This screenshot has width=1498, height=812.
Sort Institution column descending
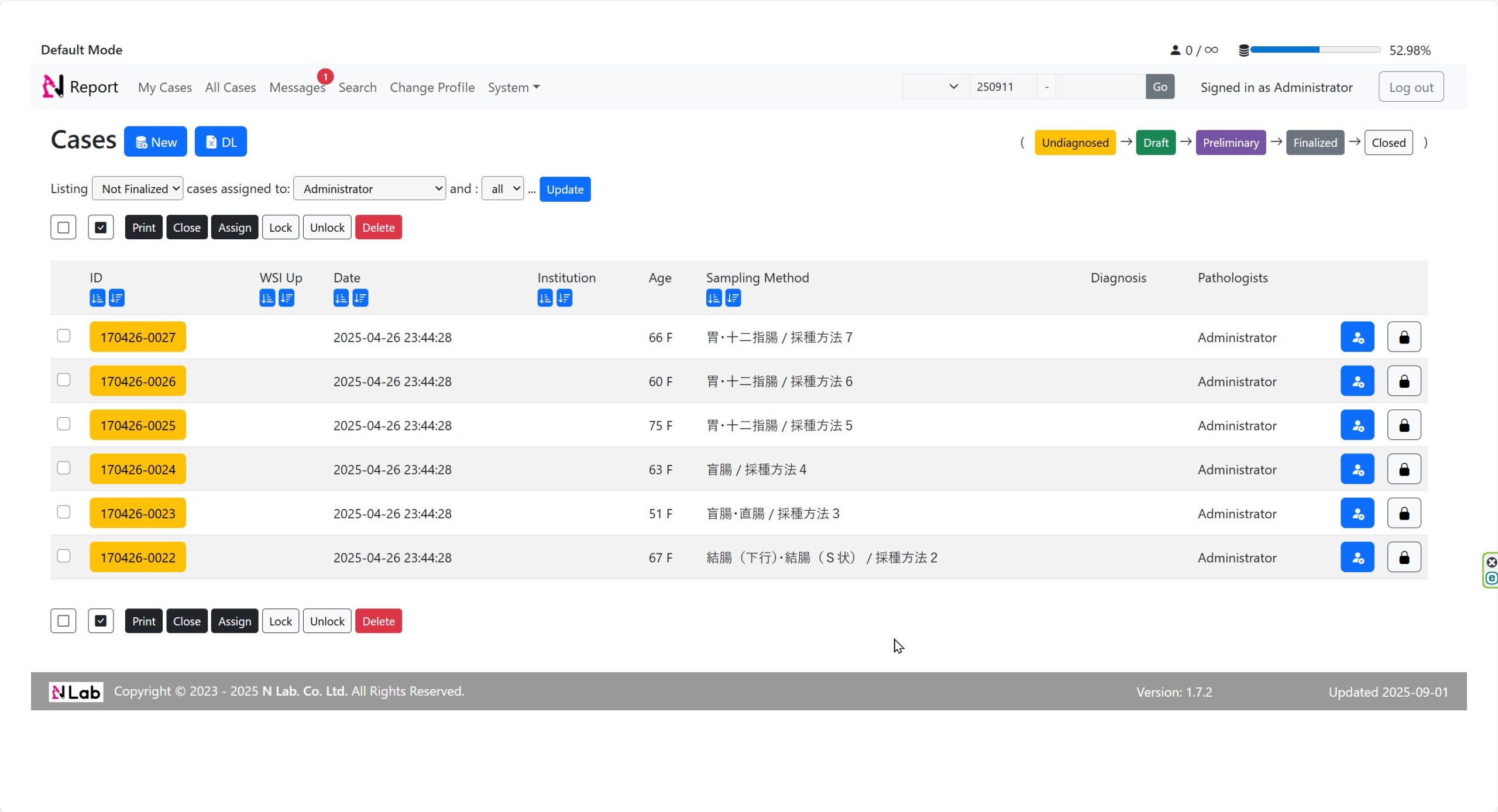tap(564, 298)
